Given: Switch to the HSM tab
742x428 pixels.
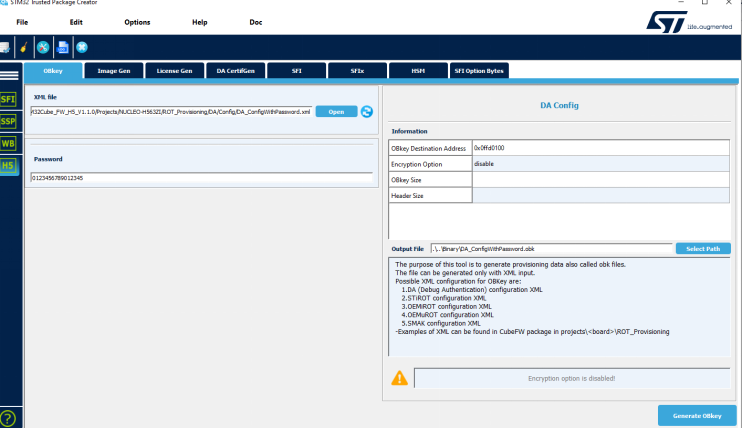Looking at the screenshot, I should 418,71.
